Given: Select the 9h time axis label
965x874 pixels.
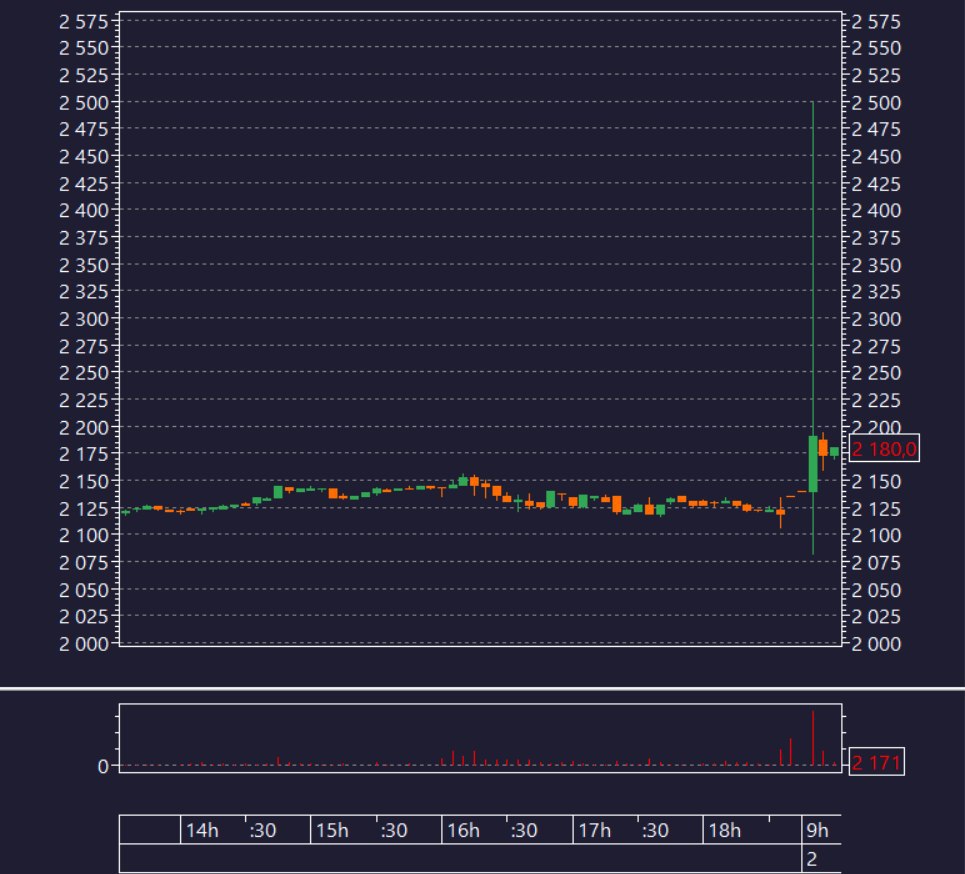Looking at the screenshot, I should pyautogui.click(x=817, y=830).
